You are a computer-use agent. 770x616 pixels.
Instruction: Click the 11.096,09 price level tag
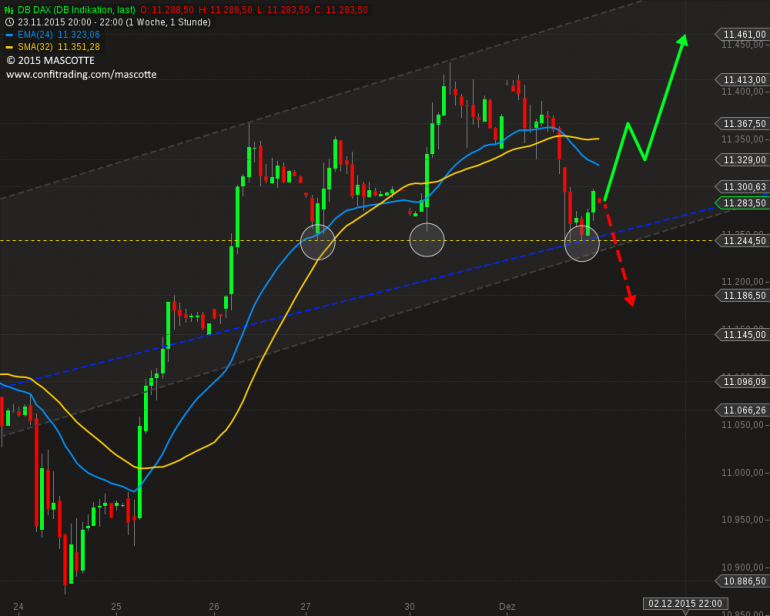coord(741,382)
